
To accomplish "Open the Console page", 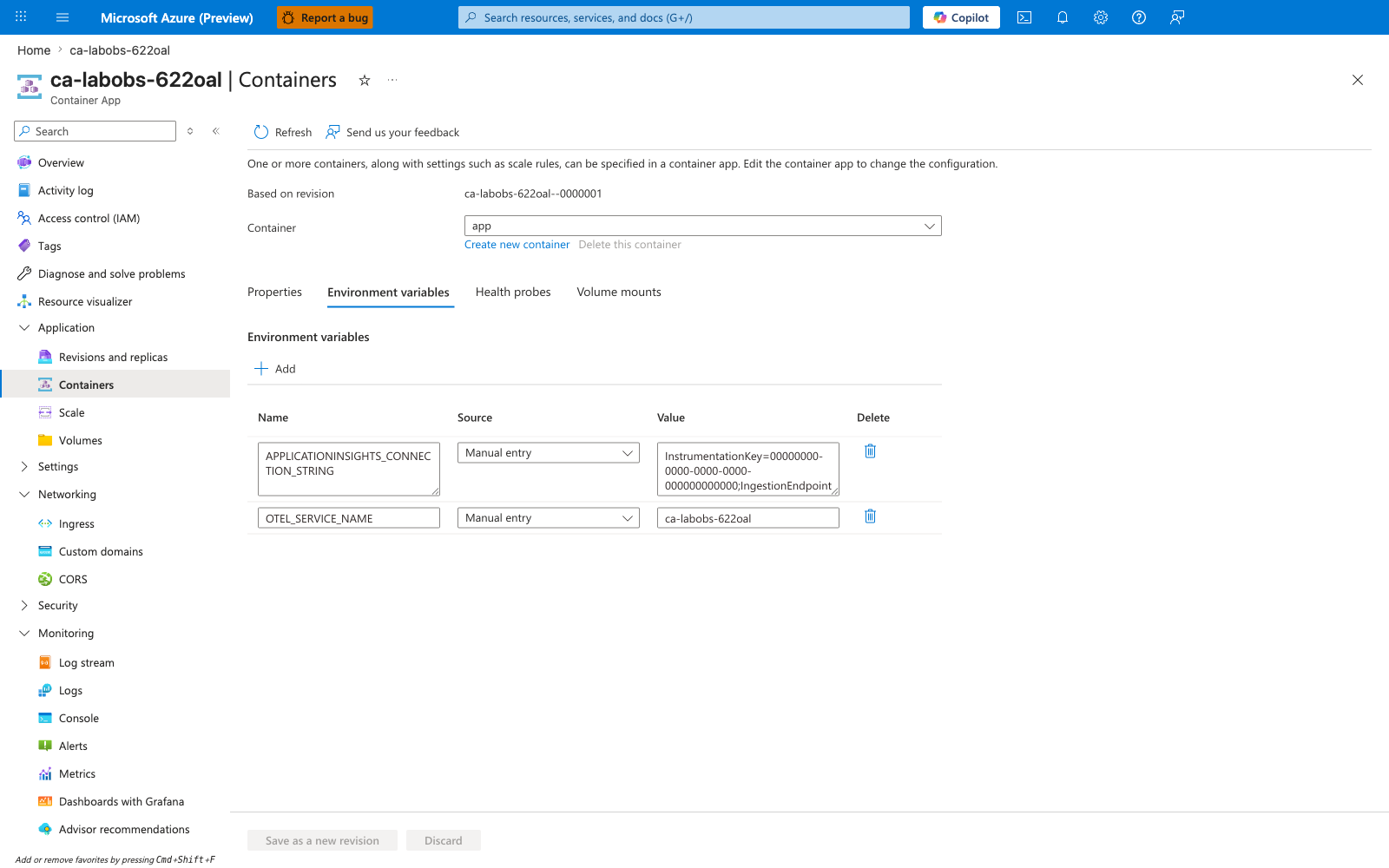I will 79,718.
